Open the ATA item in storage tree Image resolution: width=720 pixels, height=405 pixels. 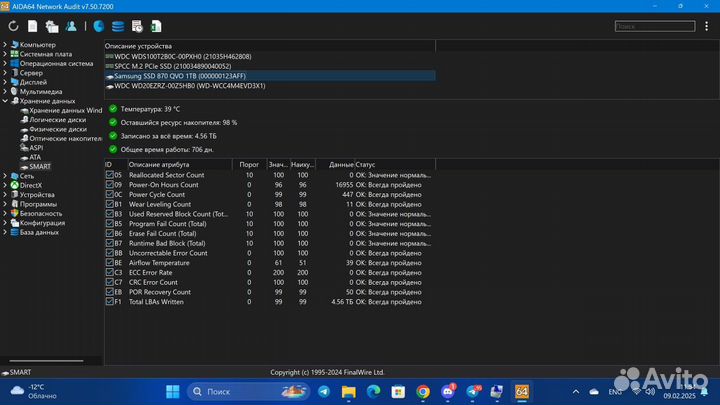tap(35, 157)
